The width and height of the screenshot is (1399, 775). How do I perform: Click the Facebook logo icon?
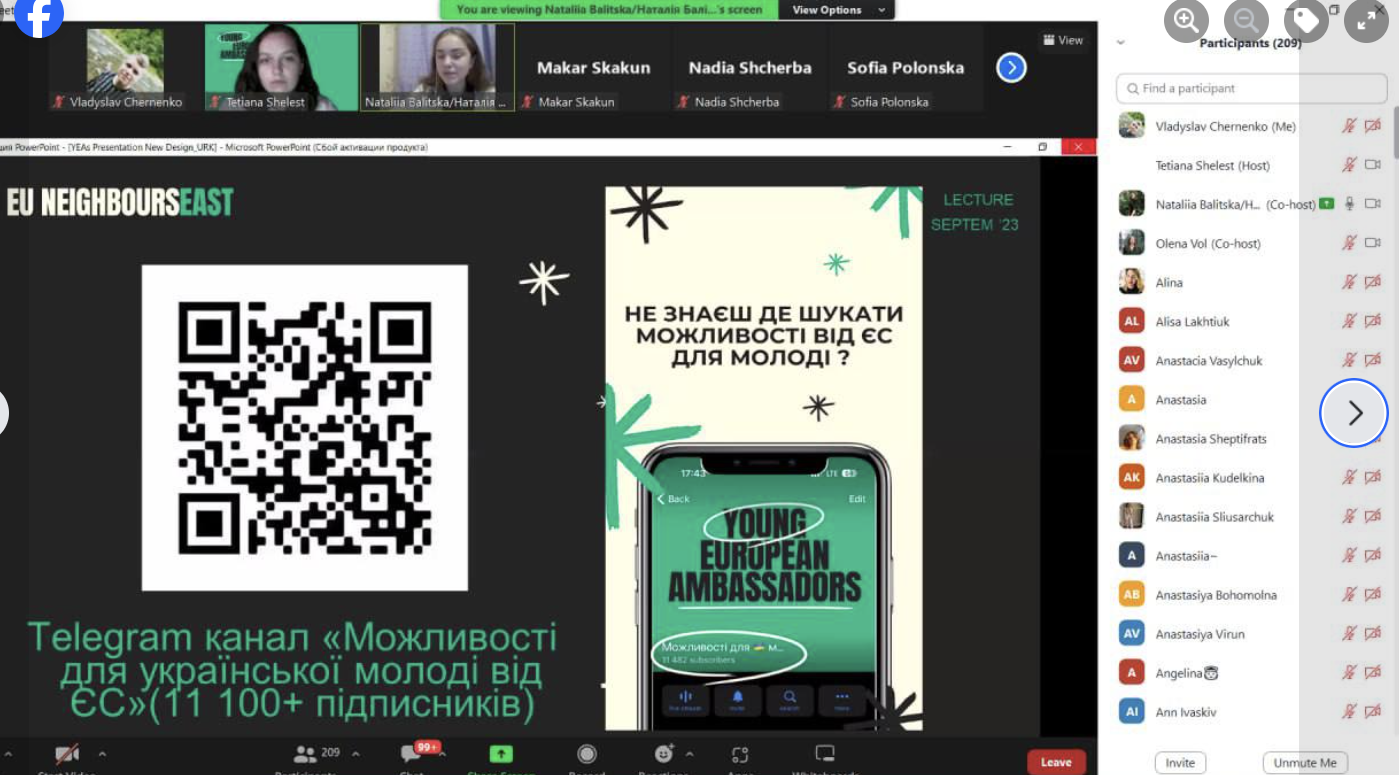click(38, 14)
